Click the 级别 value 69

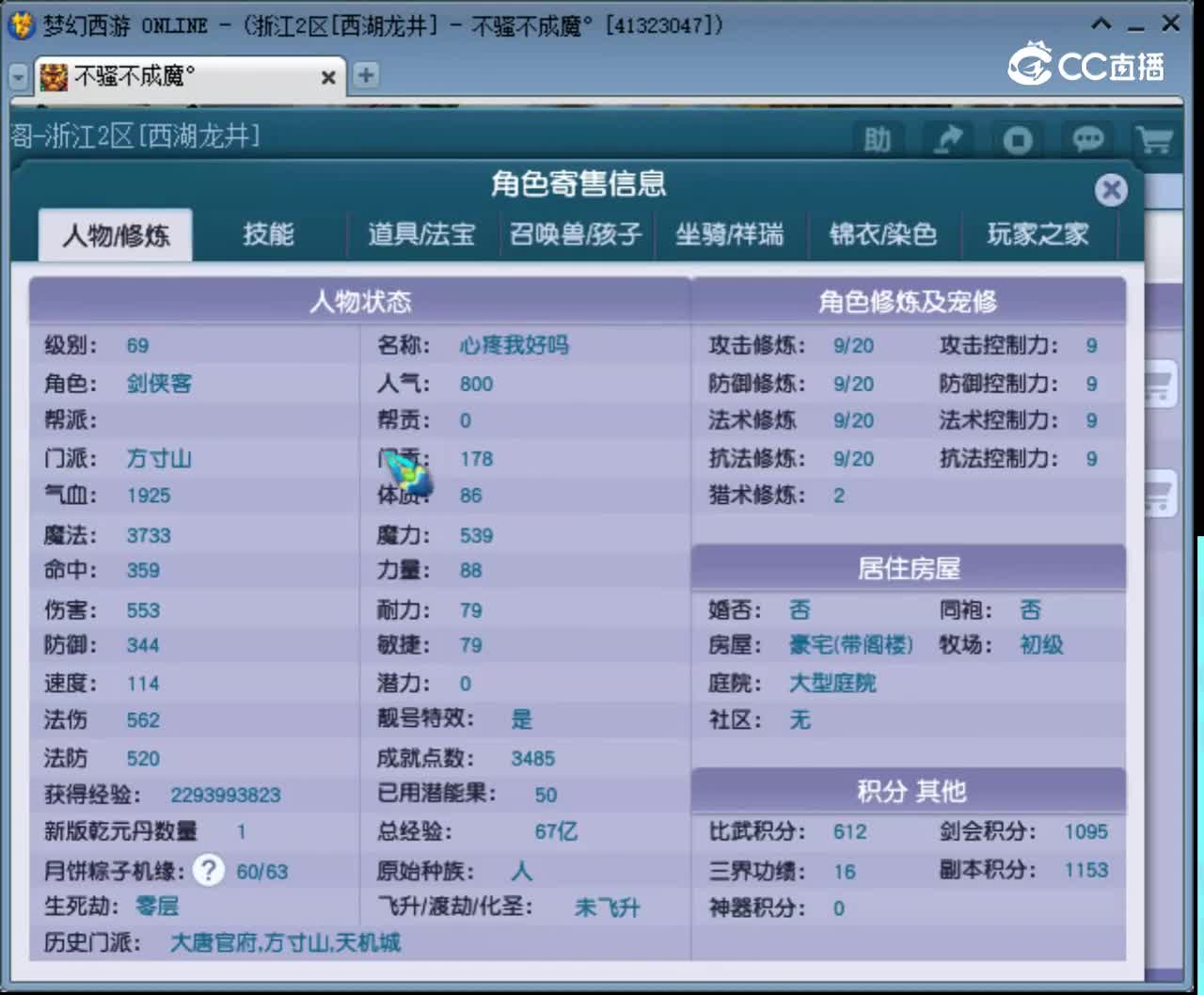click(137, 345)
